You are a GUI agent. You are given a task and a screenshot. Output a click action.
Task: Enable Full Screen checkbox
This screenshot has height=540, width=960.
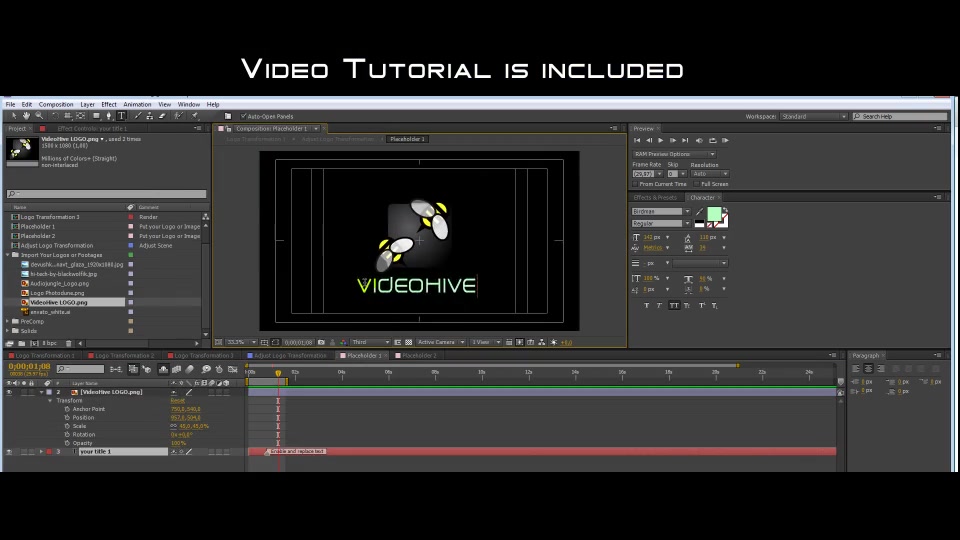coord(696,184)
